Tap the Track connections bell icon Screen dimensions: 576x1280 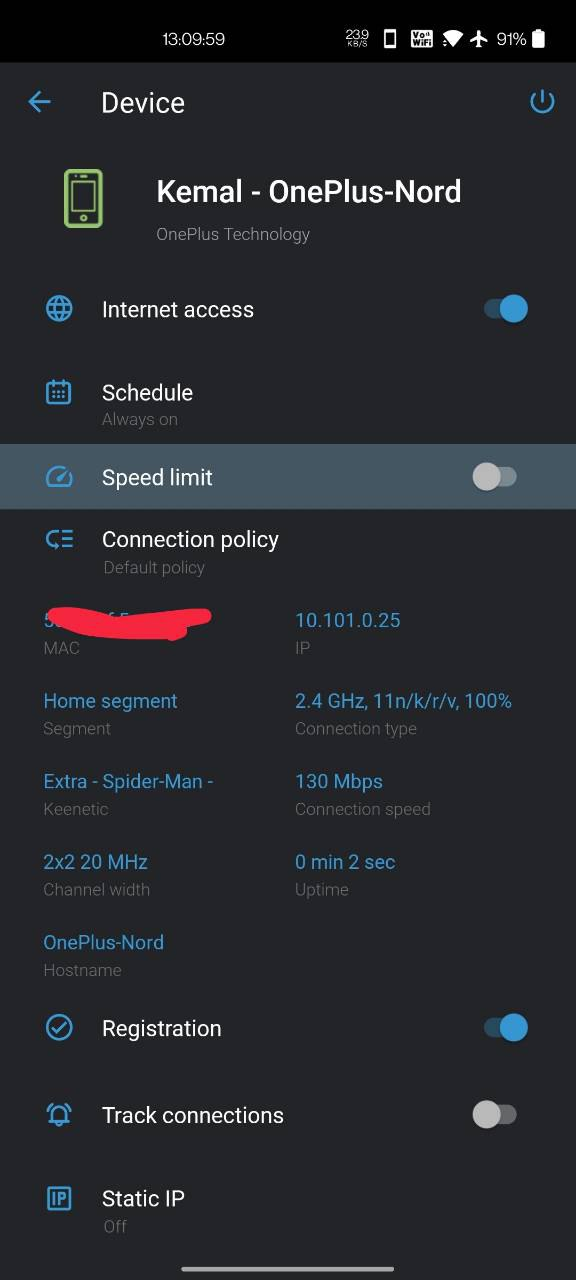click(x=59, y=1115)
